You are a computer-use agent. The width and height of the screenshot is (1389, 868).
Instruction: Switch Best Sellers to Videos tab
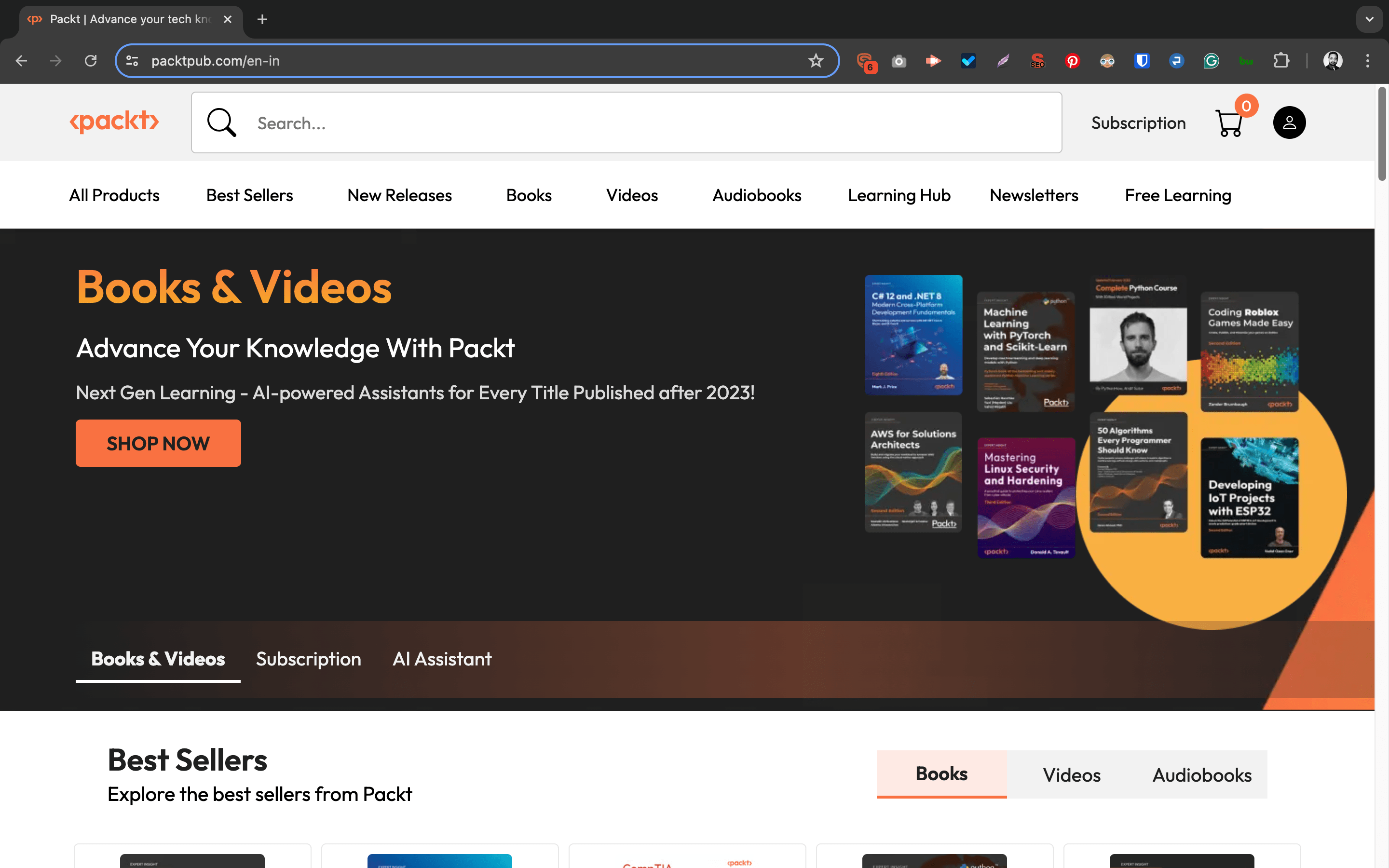point(1072,775)
